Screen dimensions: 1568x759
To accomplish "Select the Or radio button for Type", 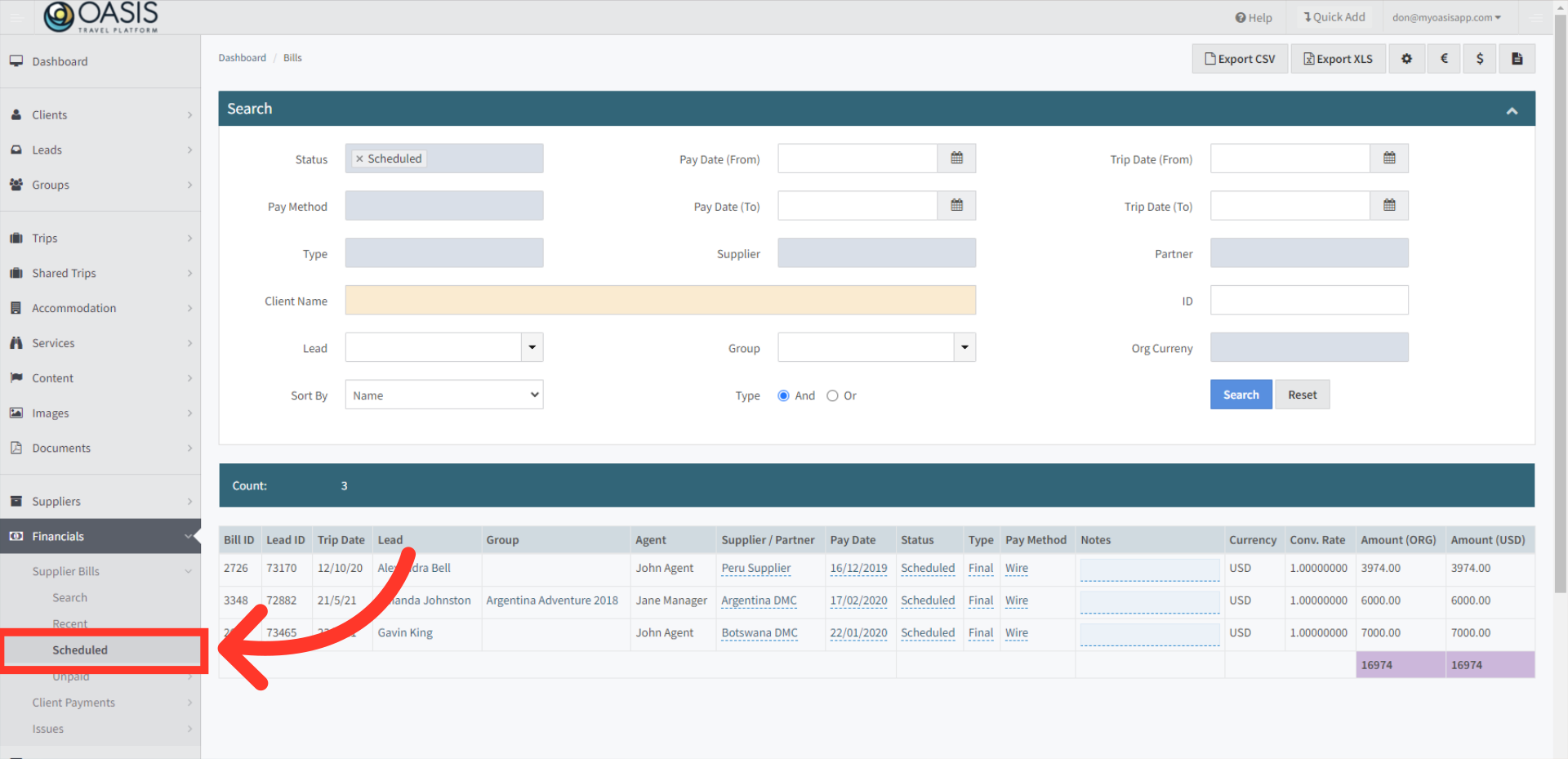I will tap(832, 395).
